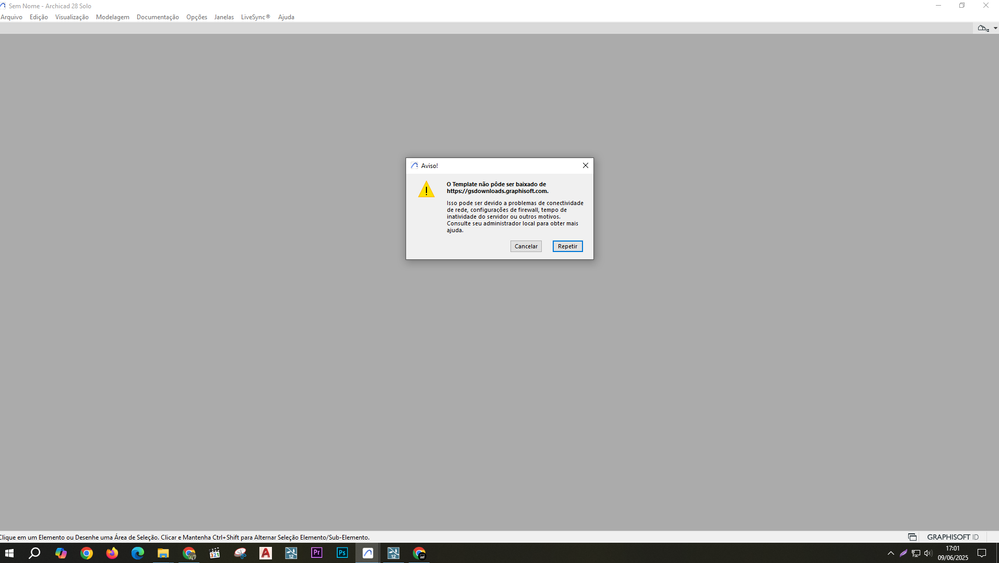Open the Windows notification center icon

pos(982,553)
